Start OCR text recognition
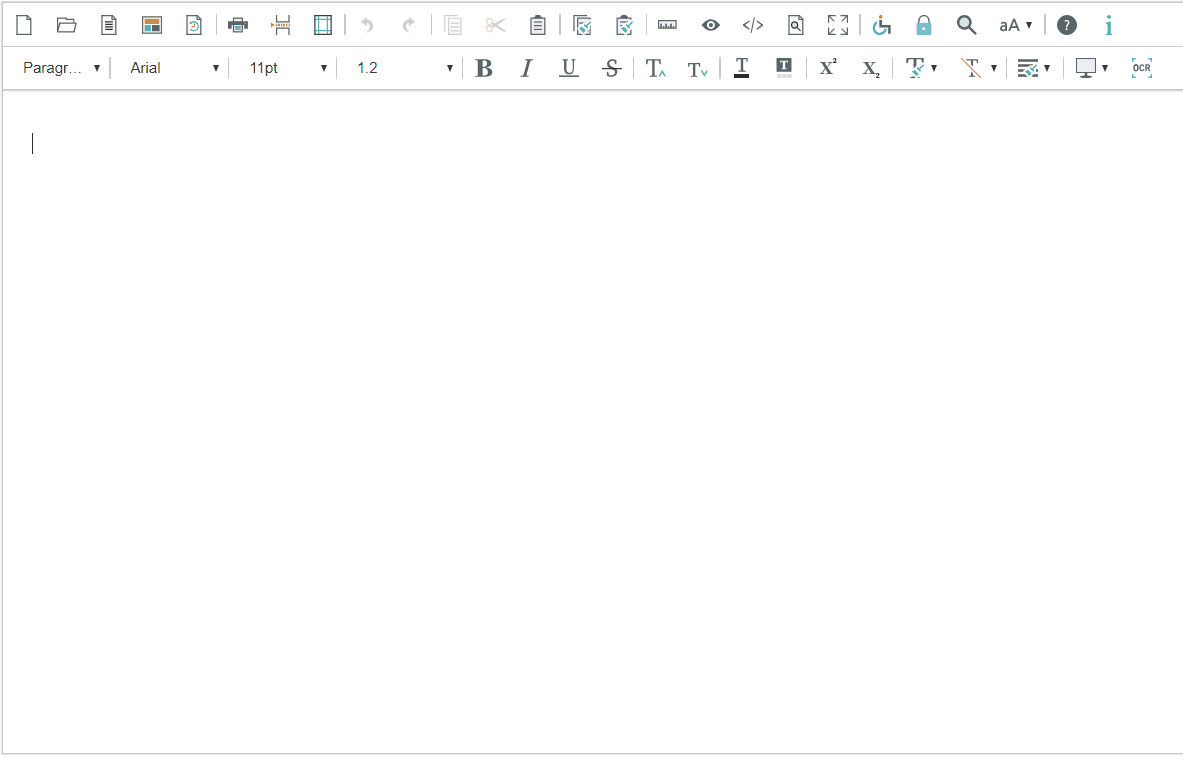Screen dimensions: 1183x758 click(1142, 68)
